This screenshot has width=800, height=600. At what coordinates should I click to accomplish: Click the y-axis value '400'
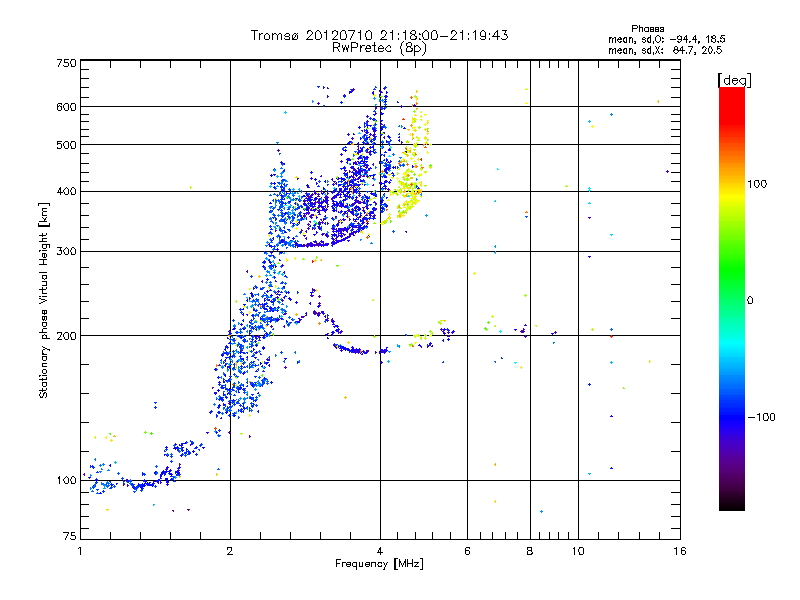click(x=67, y=191)
